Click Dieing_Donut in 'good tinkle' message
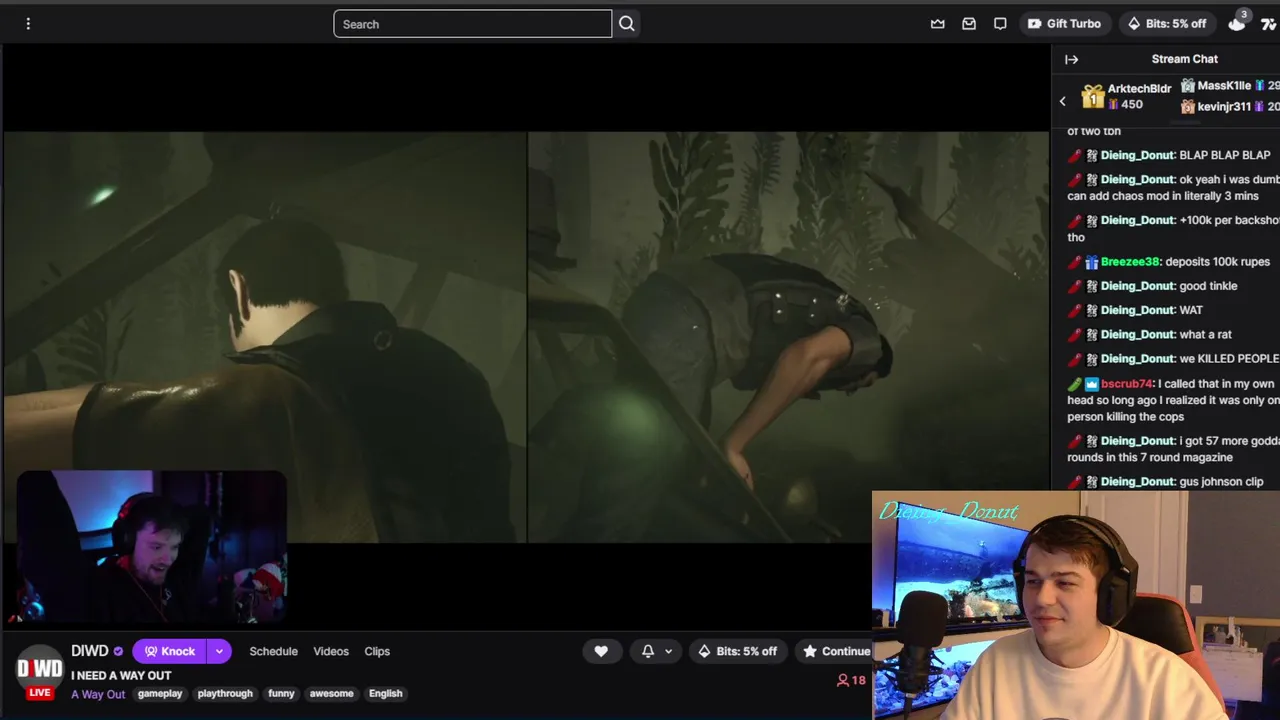This screenshot has height=720, width=1280. click(x=1137, y=286)
